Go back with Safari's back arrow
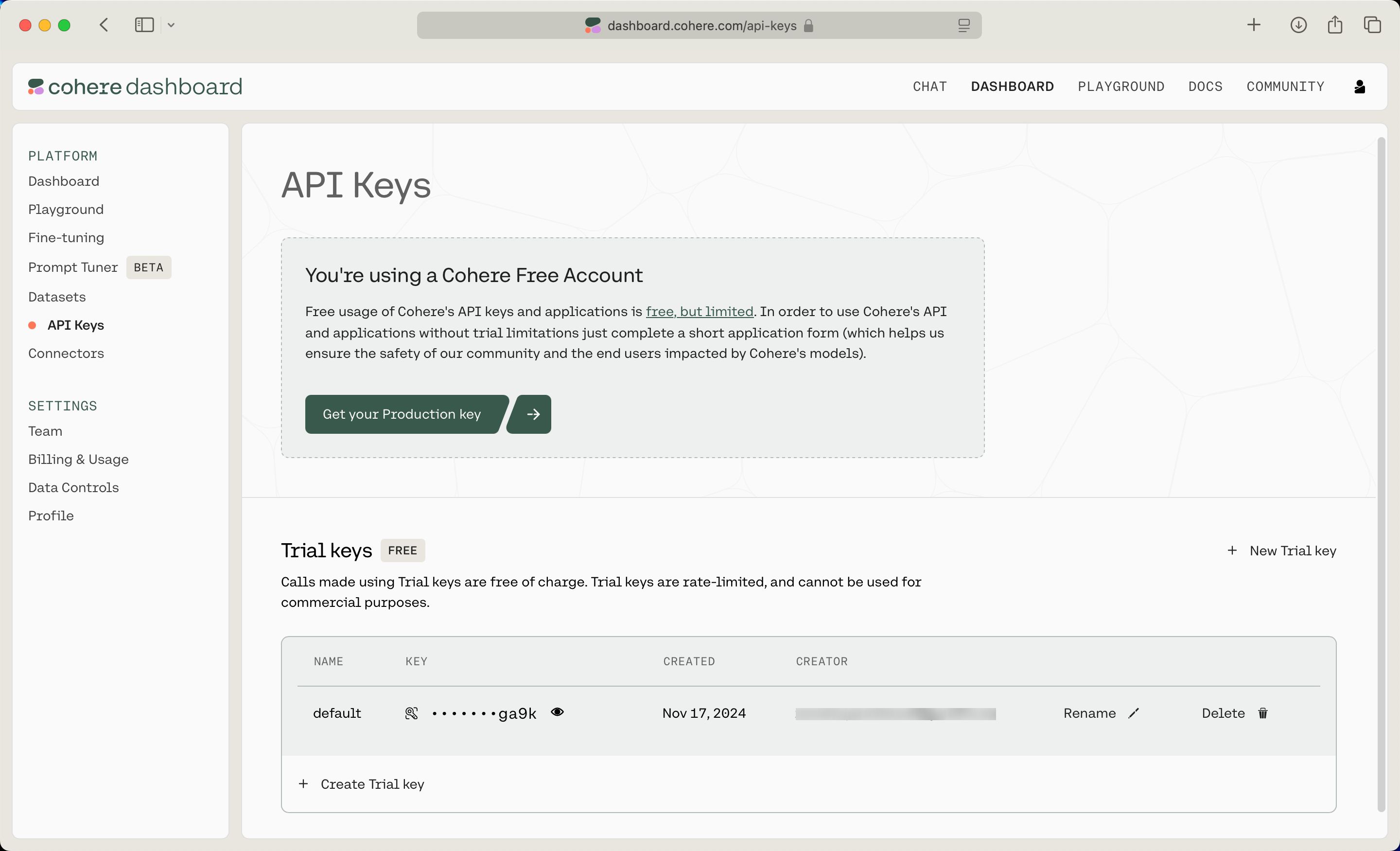 tap(104, 25)
